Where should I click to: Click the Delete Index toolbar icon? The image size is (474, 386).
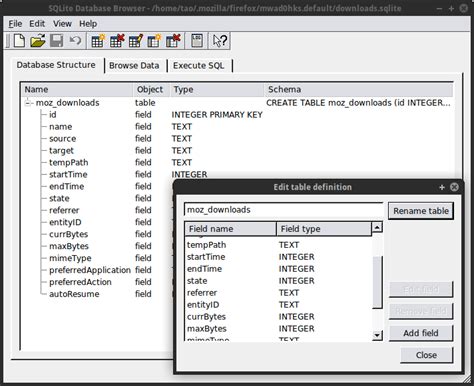click(173, 41)
